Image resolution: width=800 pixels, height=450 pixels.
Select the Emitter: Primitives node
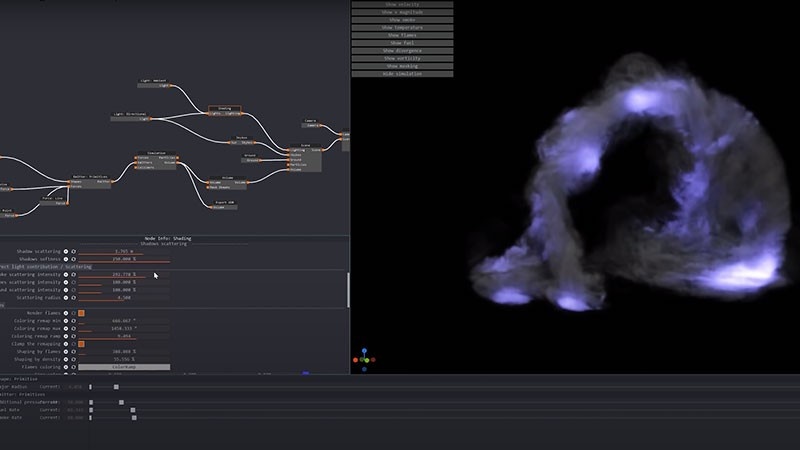click(x=90, y=182)
